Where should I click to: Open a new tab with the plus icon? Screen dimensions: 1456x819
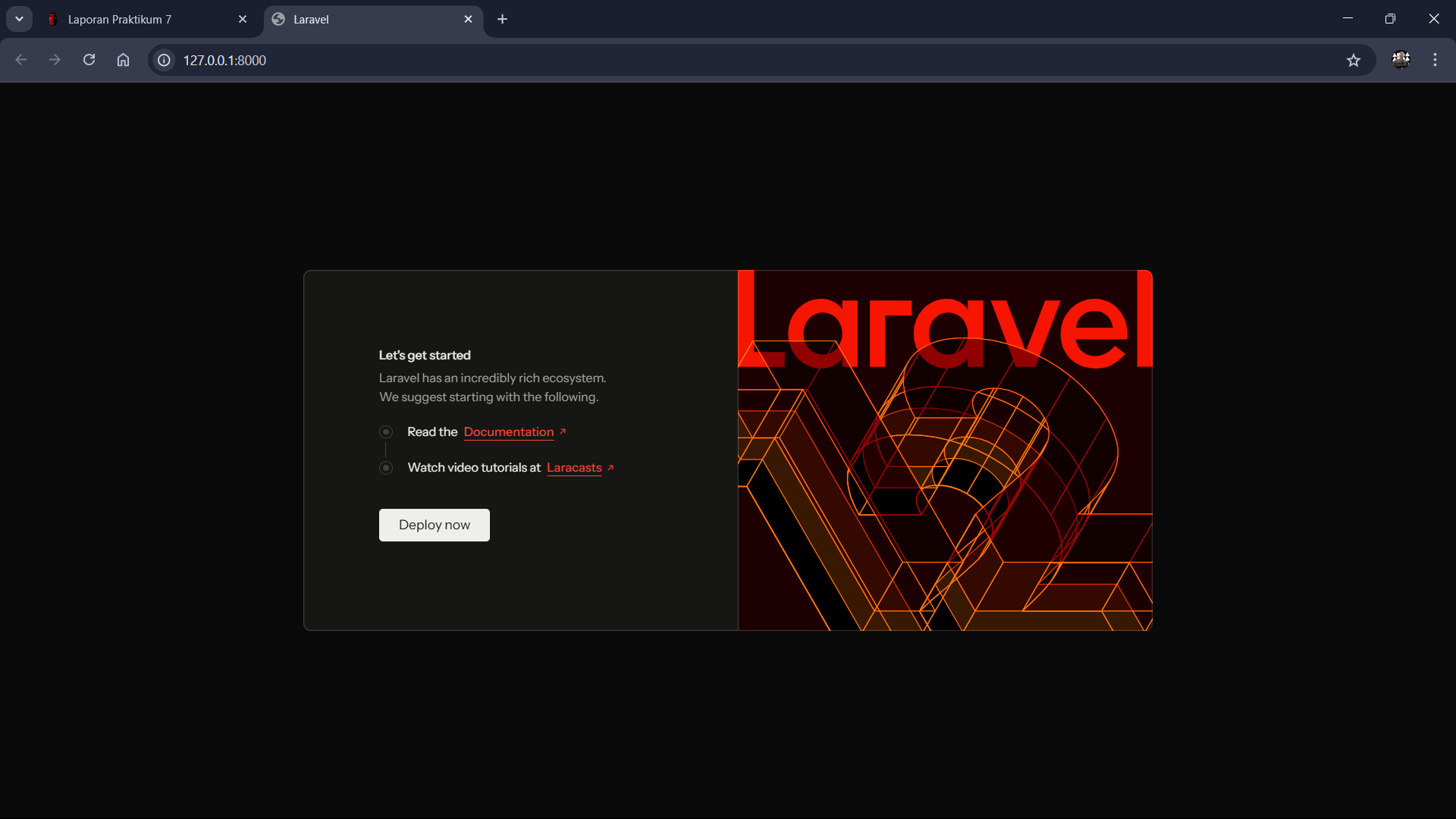pyautogui.click(x=503, y=19)
